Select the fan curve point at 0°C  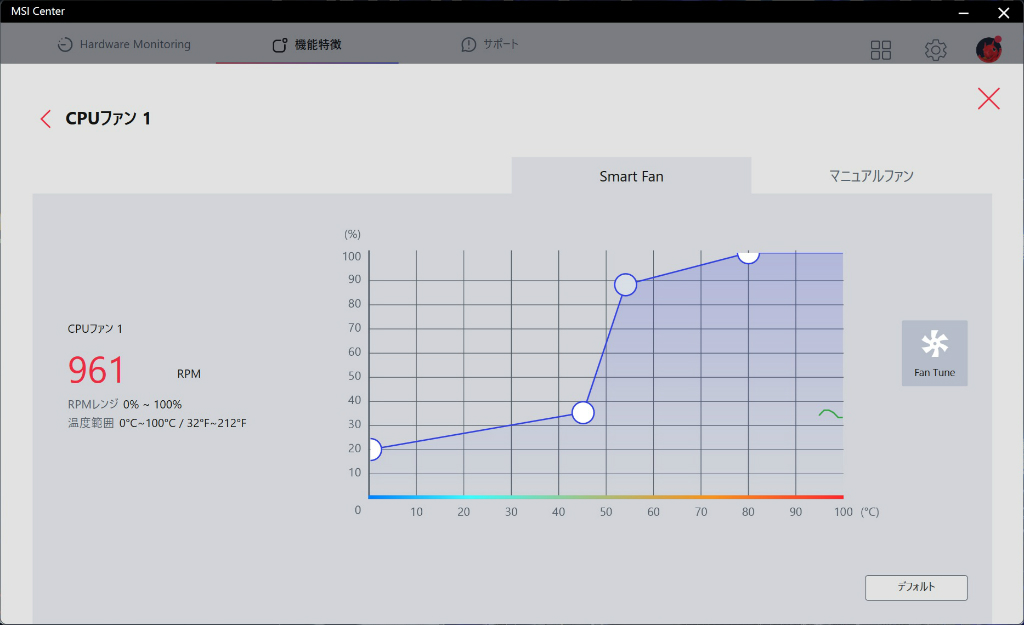[x=374, y=449]
